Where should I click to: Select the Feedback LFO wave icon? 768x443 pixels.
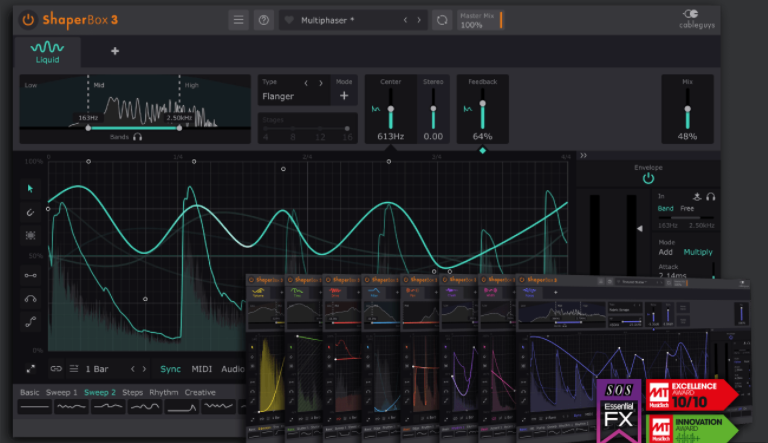pyautogui.click(x=468, y=109)
